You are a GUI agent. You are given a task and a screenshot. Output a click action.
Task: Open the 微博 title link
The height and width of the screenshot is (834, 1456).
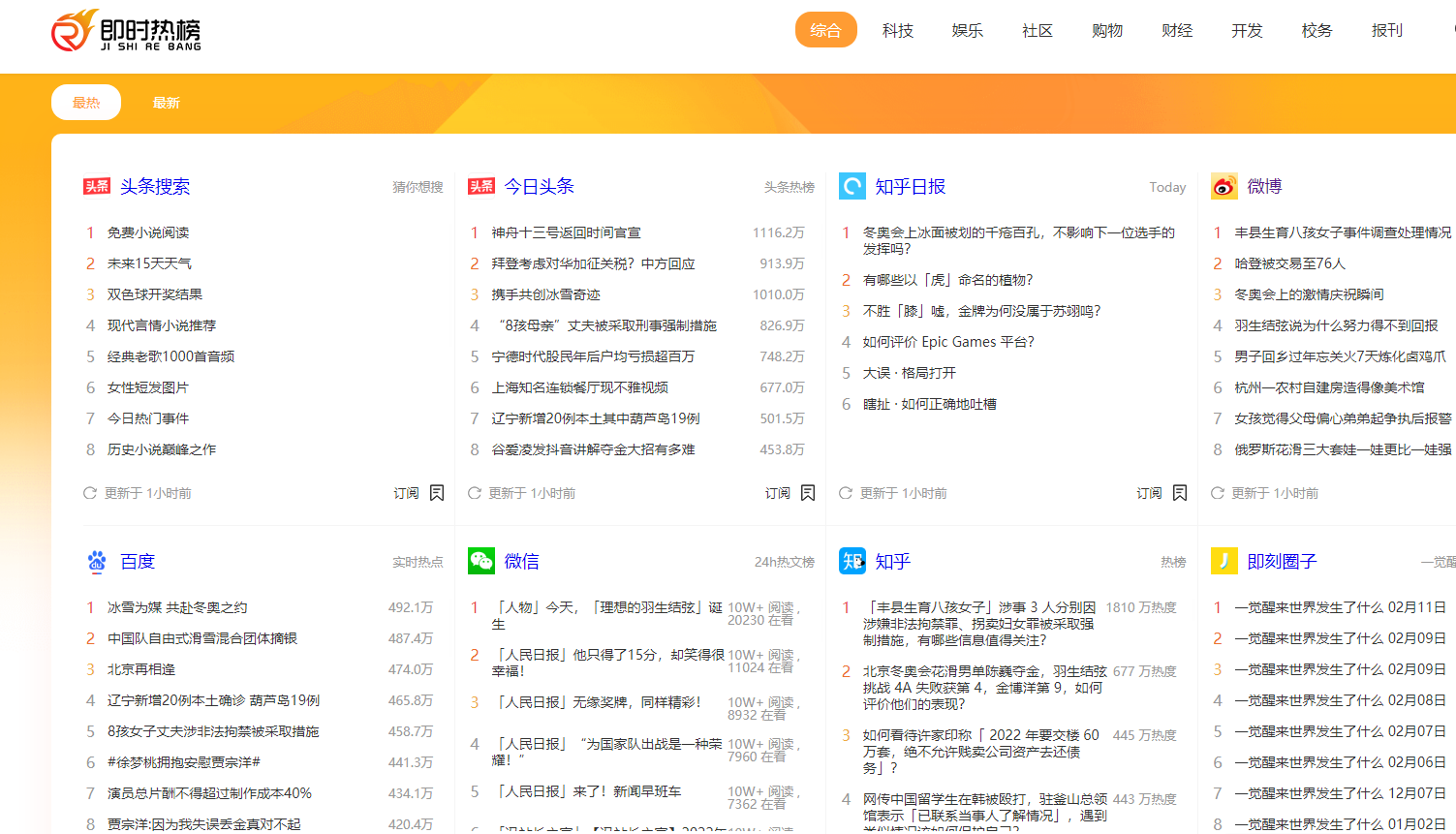coord(1264,186)
